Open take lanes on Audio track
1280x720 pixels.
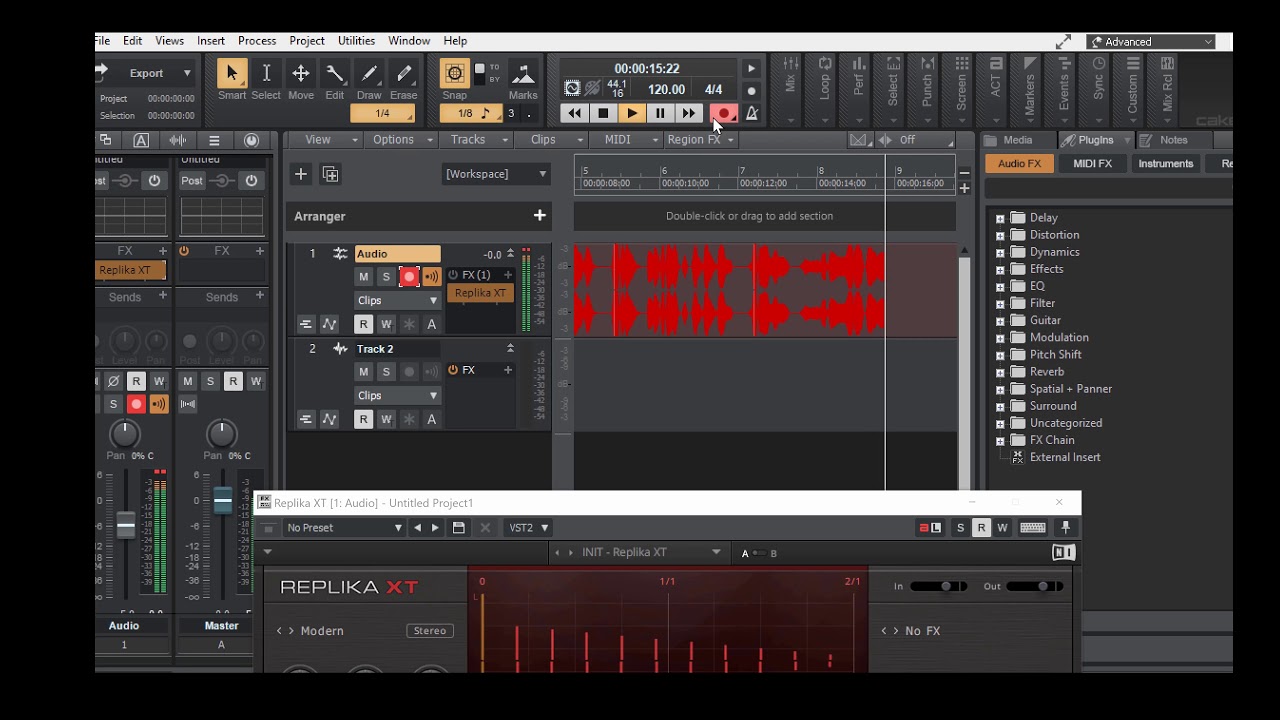[306, 324]
